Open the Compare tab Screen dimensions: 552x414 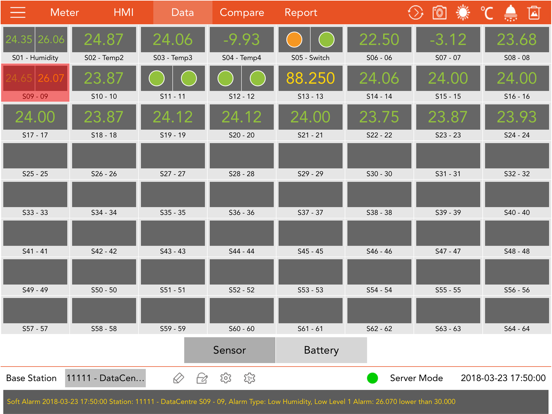[242, 12]
